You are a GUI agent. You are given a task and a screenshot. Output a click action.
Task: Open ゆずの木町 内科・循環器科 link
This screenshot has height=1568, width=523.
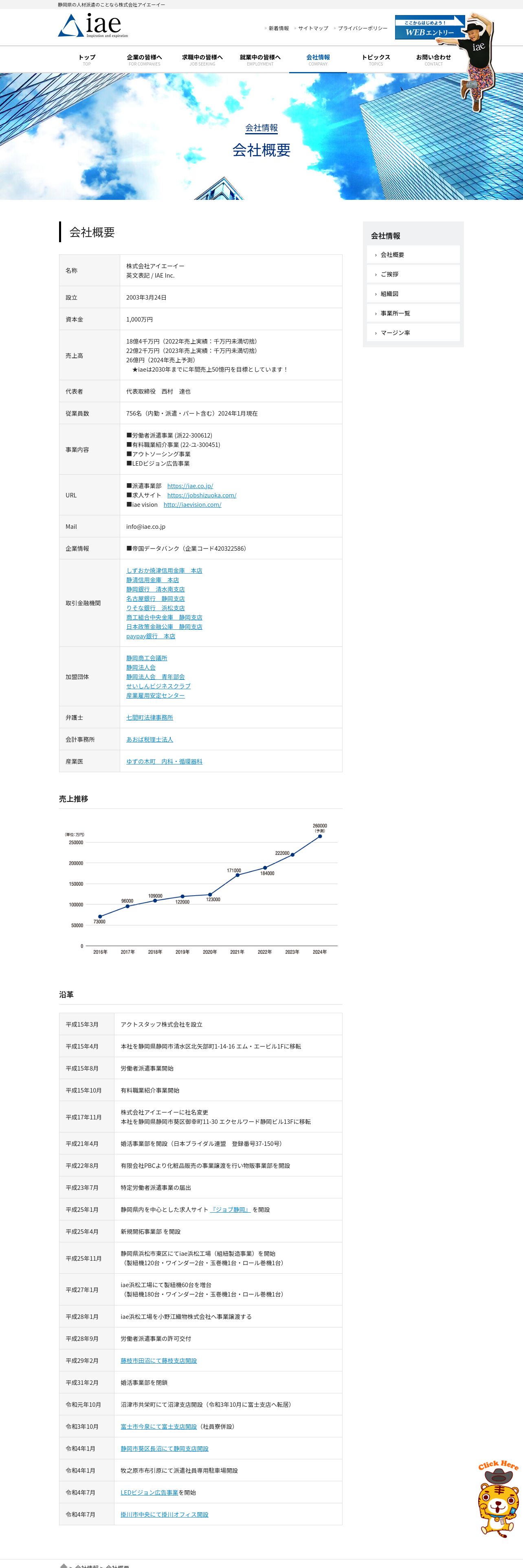[x=165, y=762]
